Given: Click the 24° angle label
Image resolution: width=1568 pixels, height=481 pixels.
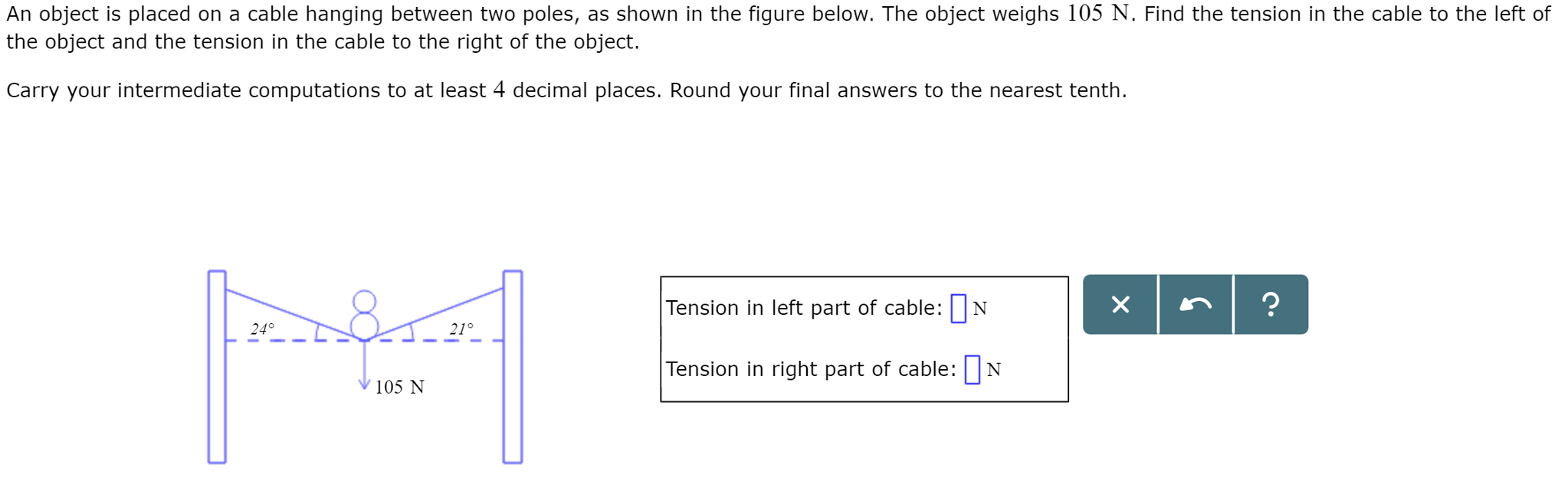Looking at the screenshot, I should pyautogui.click(x=261, y=329).
